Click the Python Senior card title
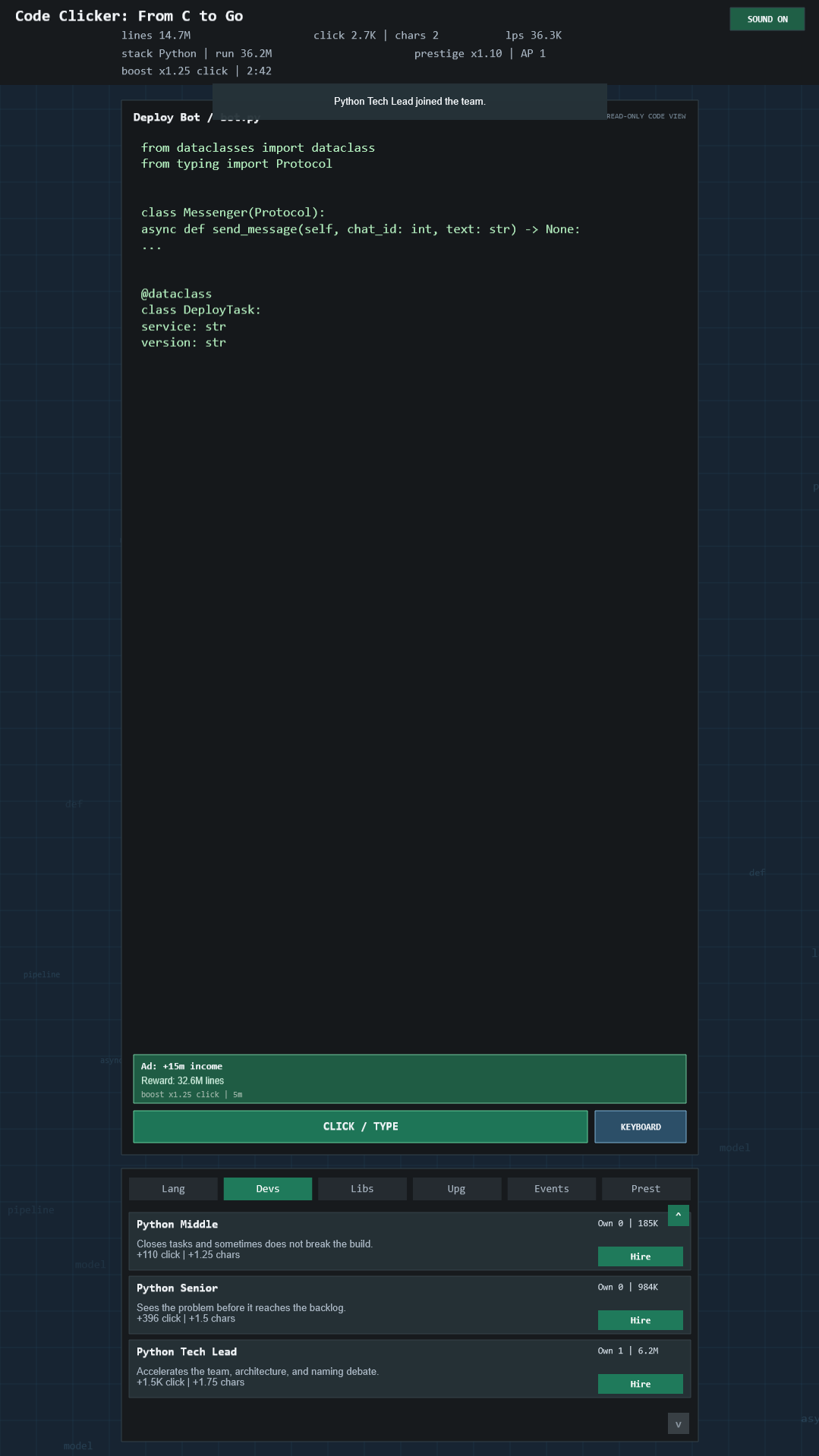Viewport: 819px width, 1456px height. click(178, 1288)
